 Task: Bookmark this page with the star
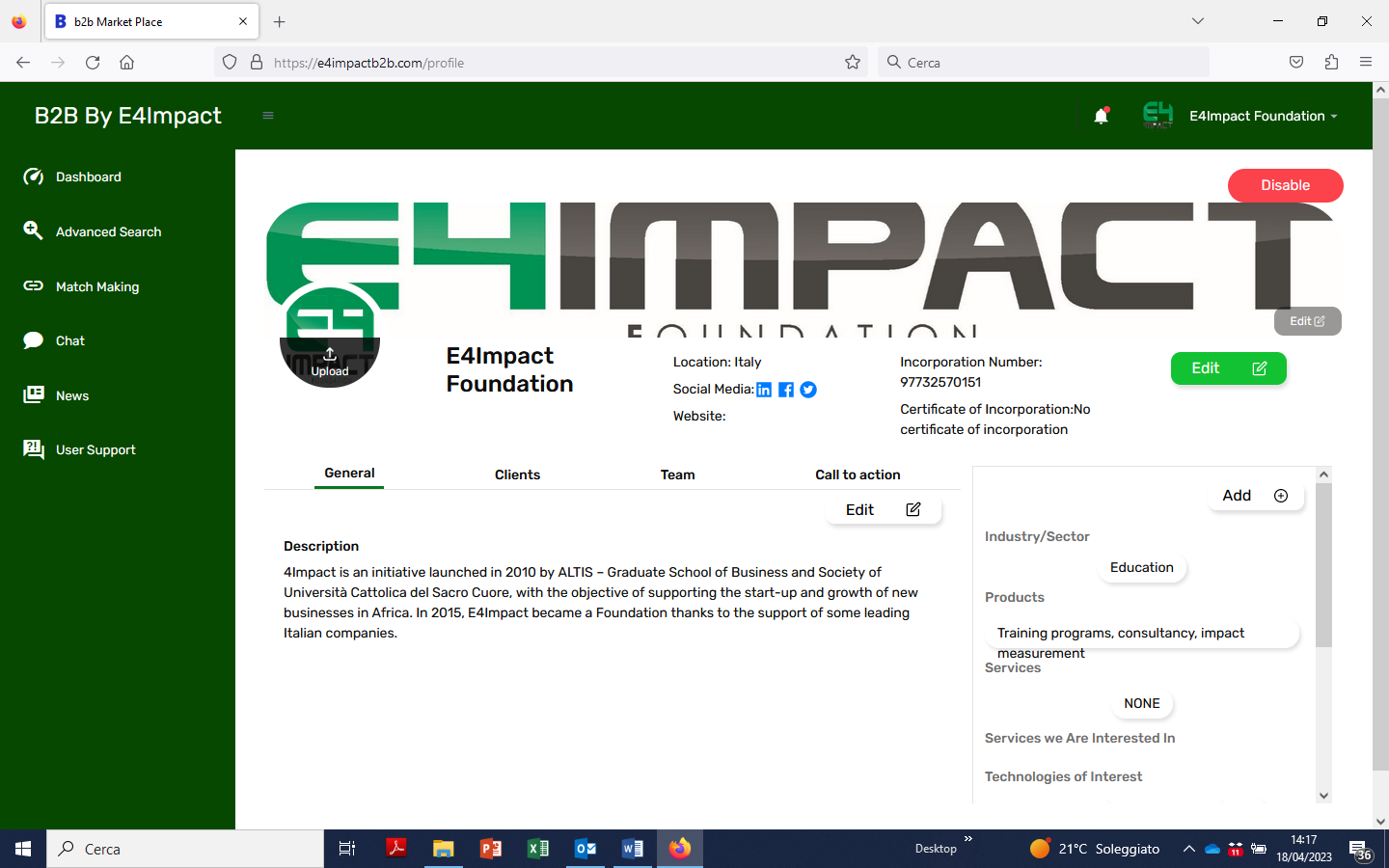(x=853, y=63)
